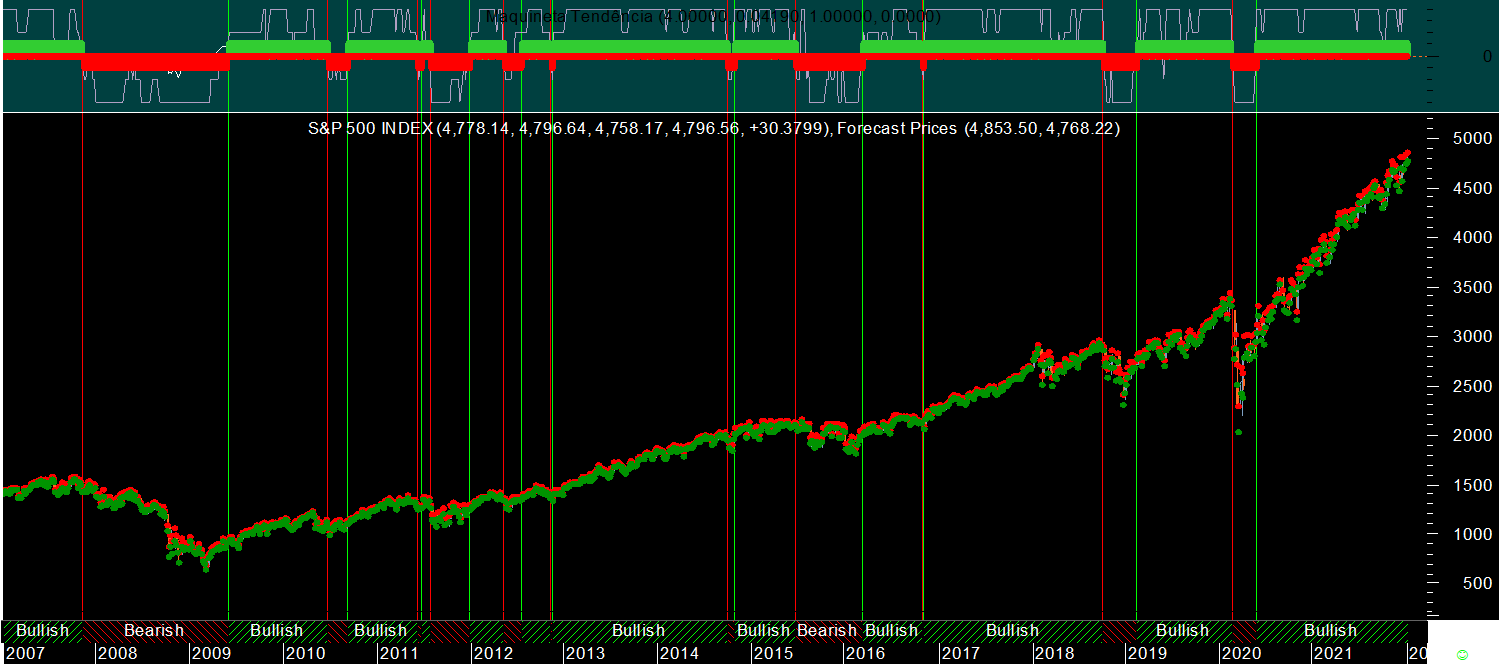Image resolution: width=1499 pixels, height=664 pixels.
Task: Select the Bullish label above 2013-2014
Action: coord(638,631)
